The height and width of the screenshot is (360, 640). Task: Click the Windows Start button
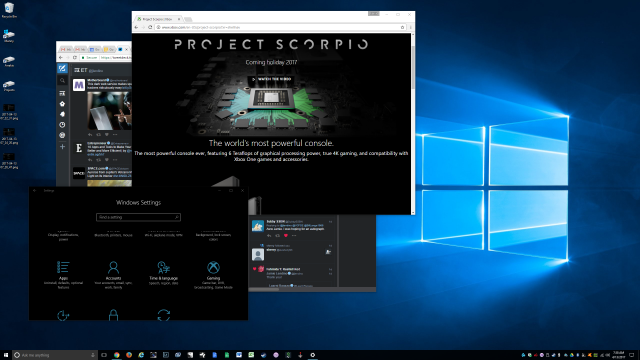[6, 355]
